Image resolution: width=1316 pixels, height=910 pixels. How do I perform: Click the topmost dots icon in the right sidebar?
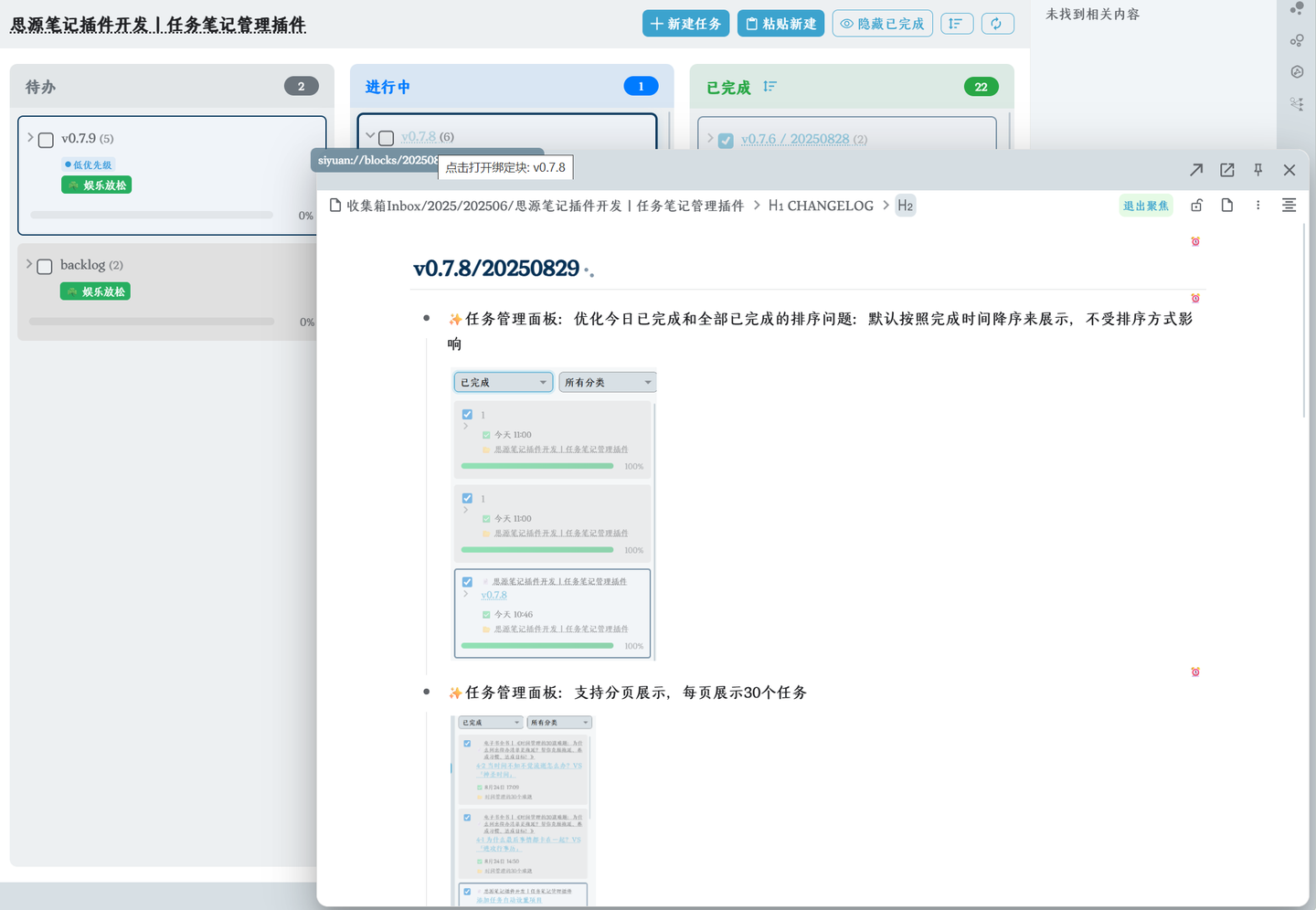click(1297, 9)
